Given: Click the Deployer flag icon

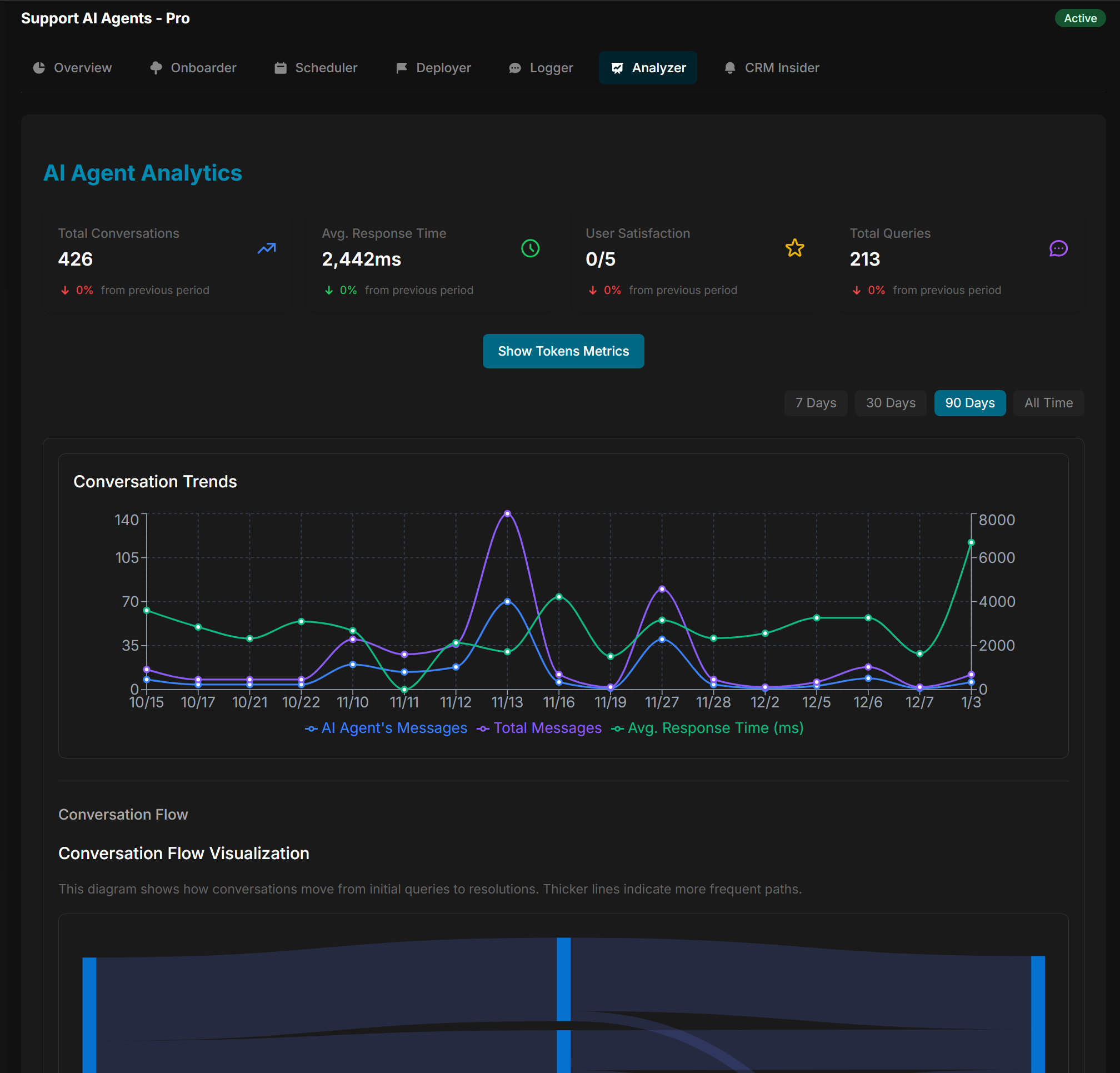Looking at the screenshot, I should click(402, 67).
